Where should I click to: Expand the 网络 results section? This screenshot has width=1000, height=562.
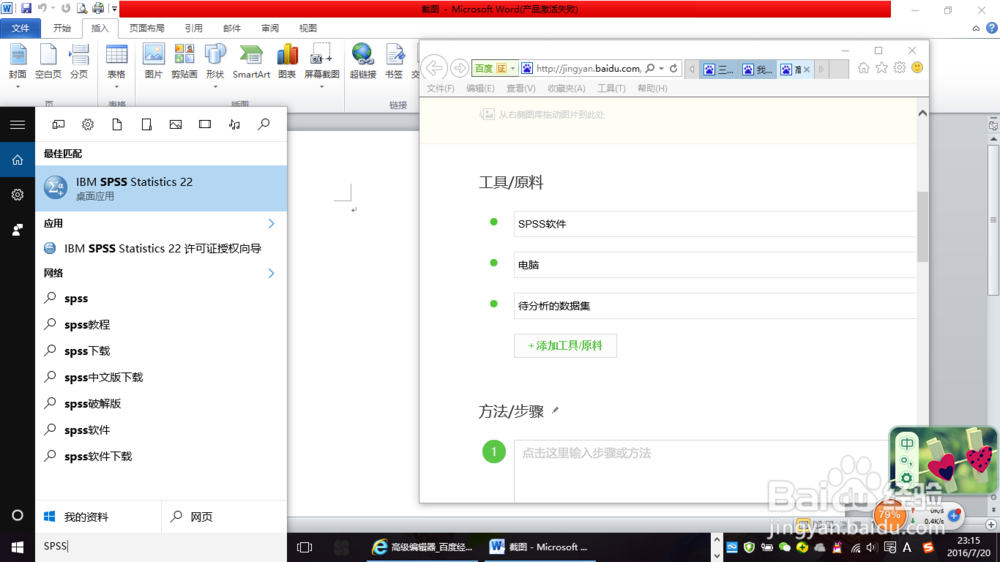coord(271,273)
